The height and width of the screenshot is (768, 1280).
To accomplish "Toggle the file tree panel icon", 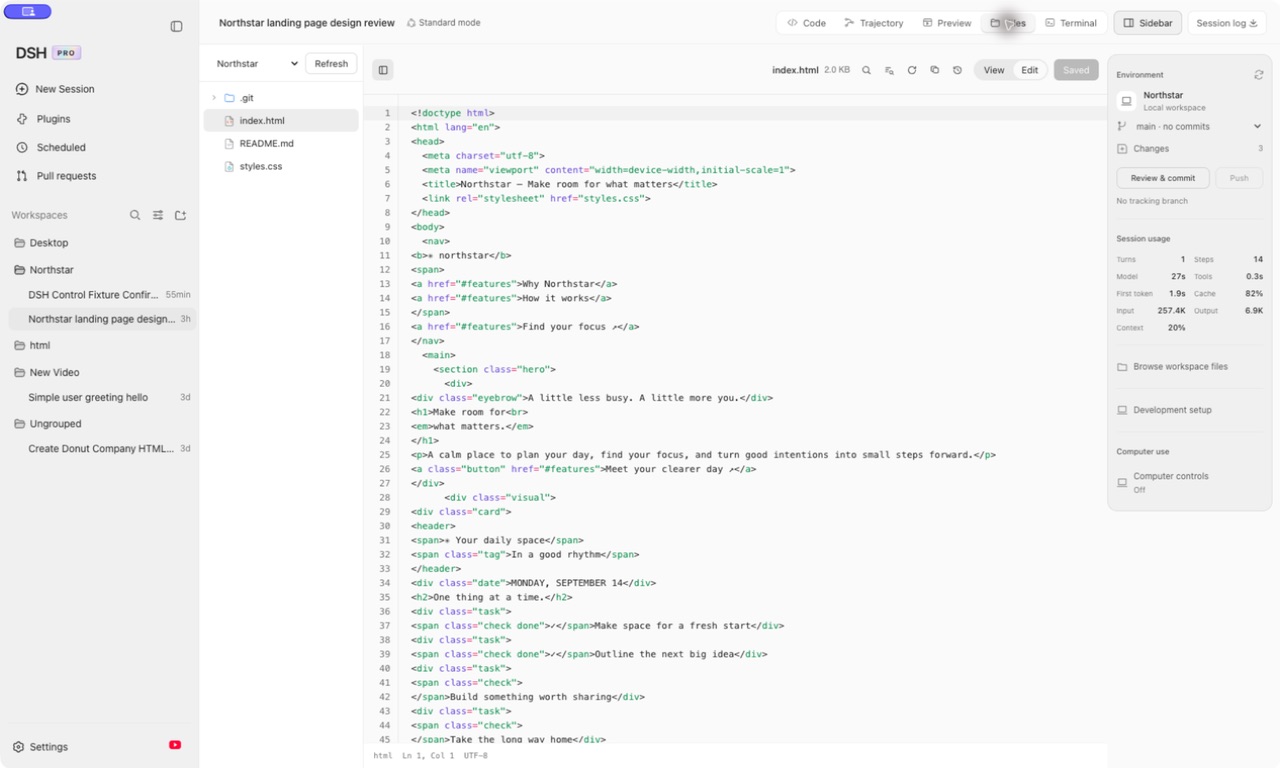I will (x=383, y=70).
